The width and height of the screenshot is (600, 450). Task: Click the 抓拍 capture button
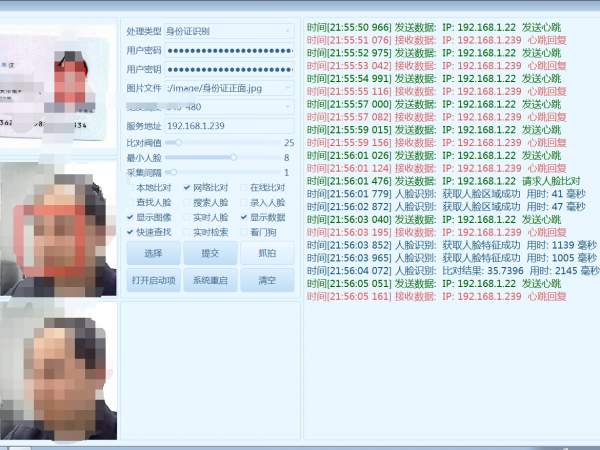[x=267, y=253]
